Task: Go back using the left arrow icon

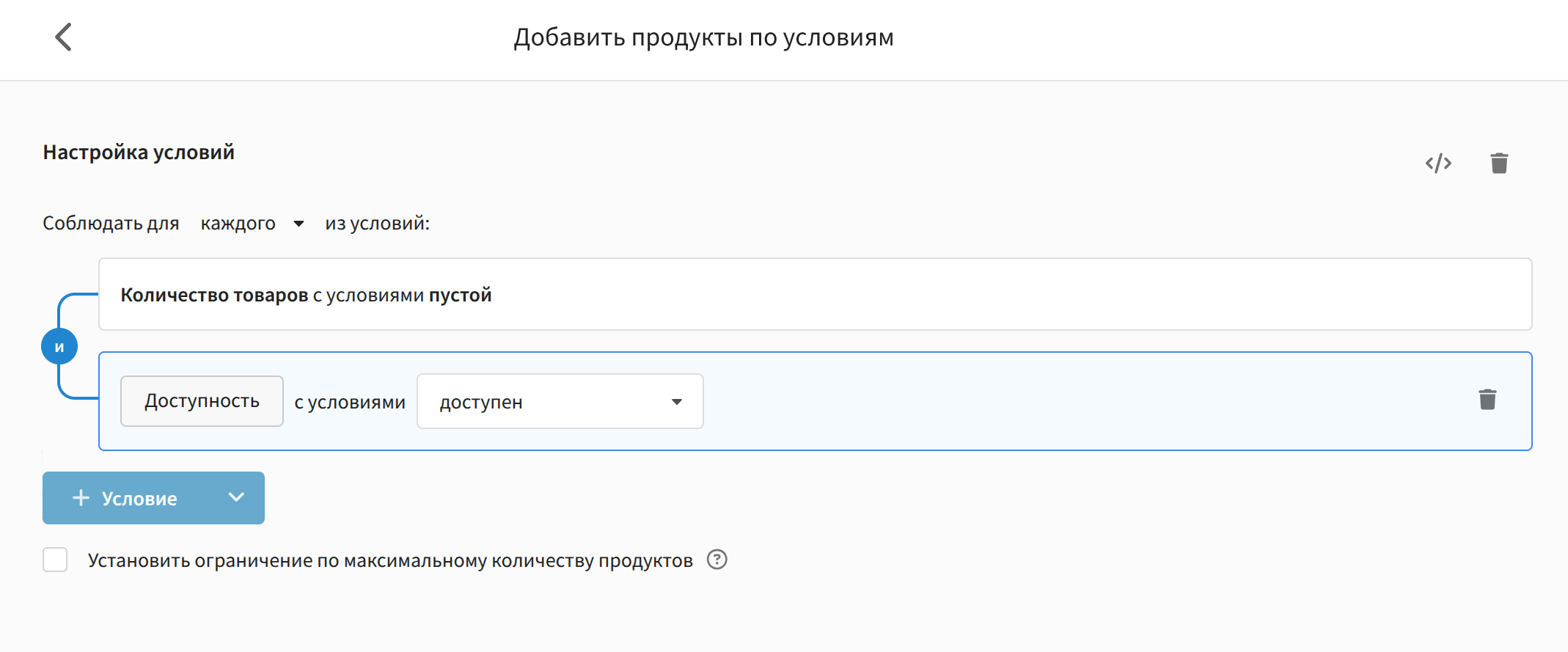Action: click(x=64, y=37)
